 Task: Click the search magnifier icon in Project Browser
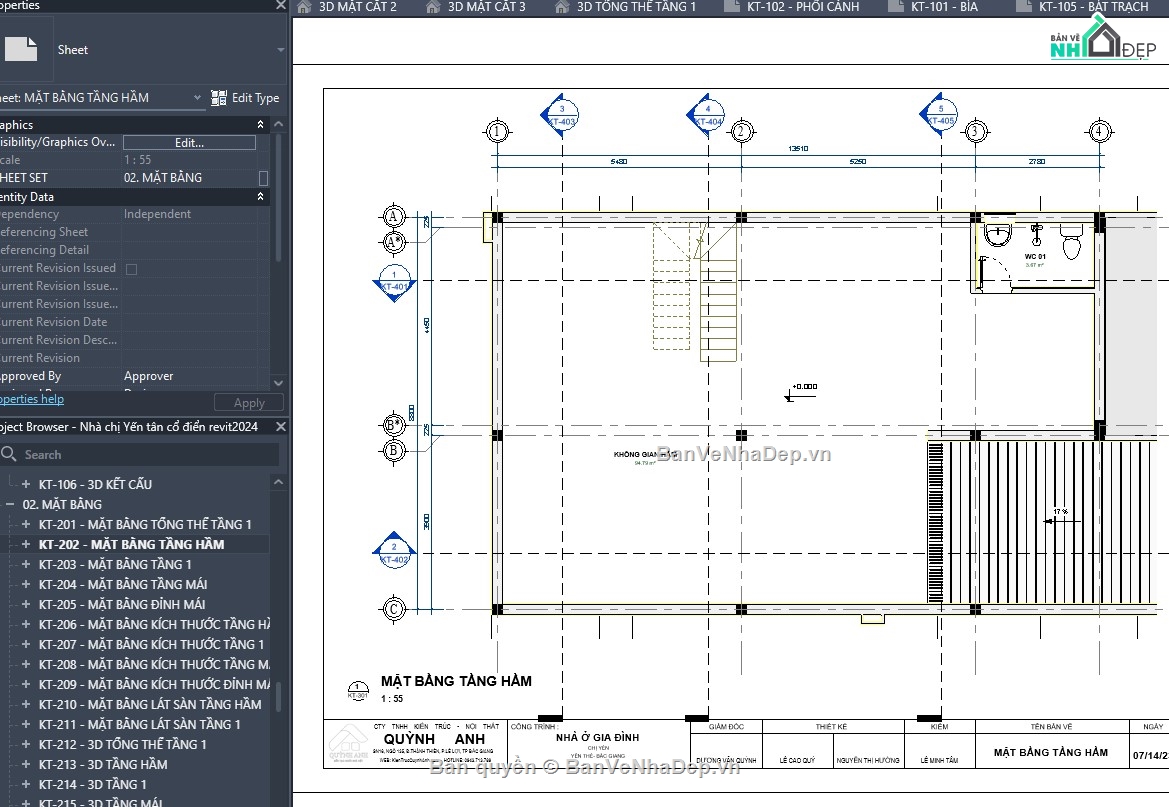pyautogui.click(x=9, y=454)
